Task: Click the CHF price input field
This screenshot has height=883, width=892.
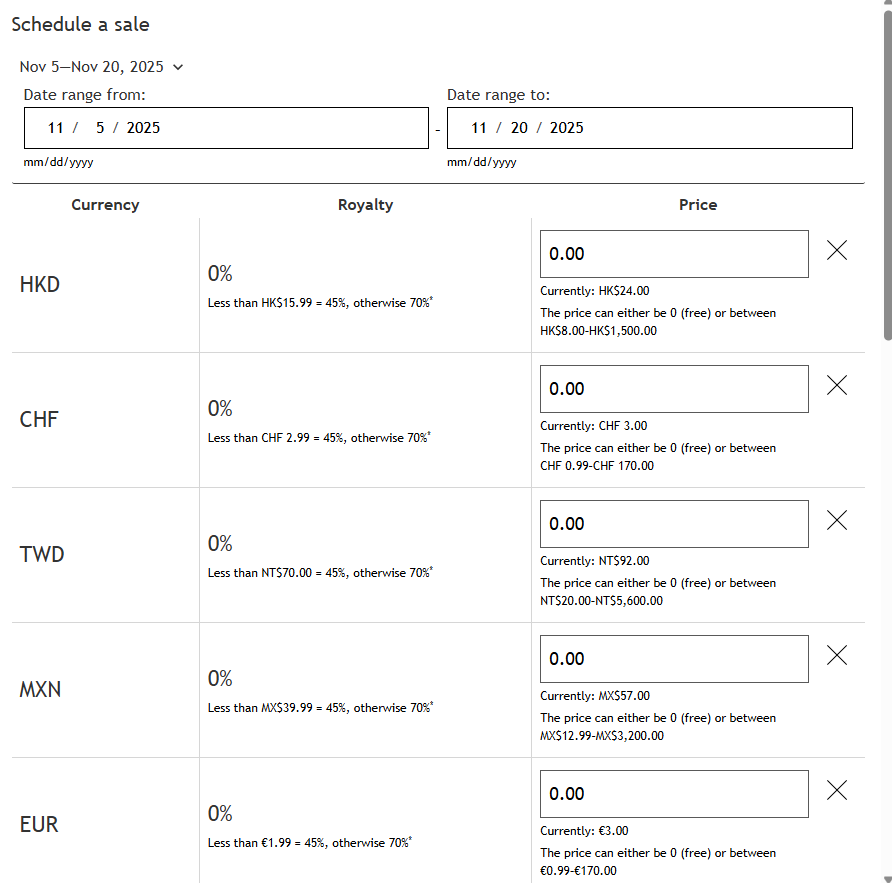Action: pyautogui.click(x=674, y=389)
